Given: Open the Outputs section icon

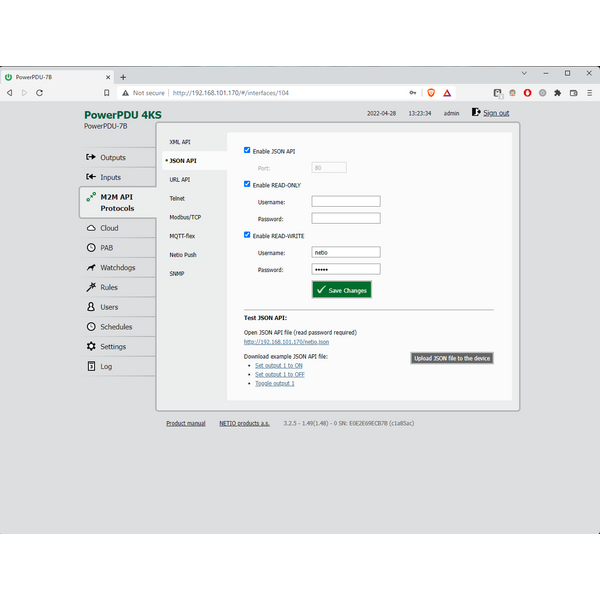Looking at the screenshot, I should point(91,157).
